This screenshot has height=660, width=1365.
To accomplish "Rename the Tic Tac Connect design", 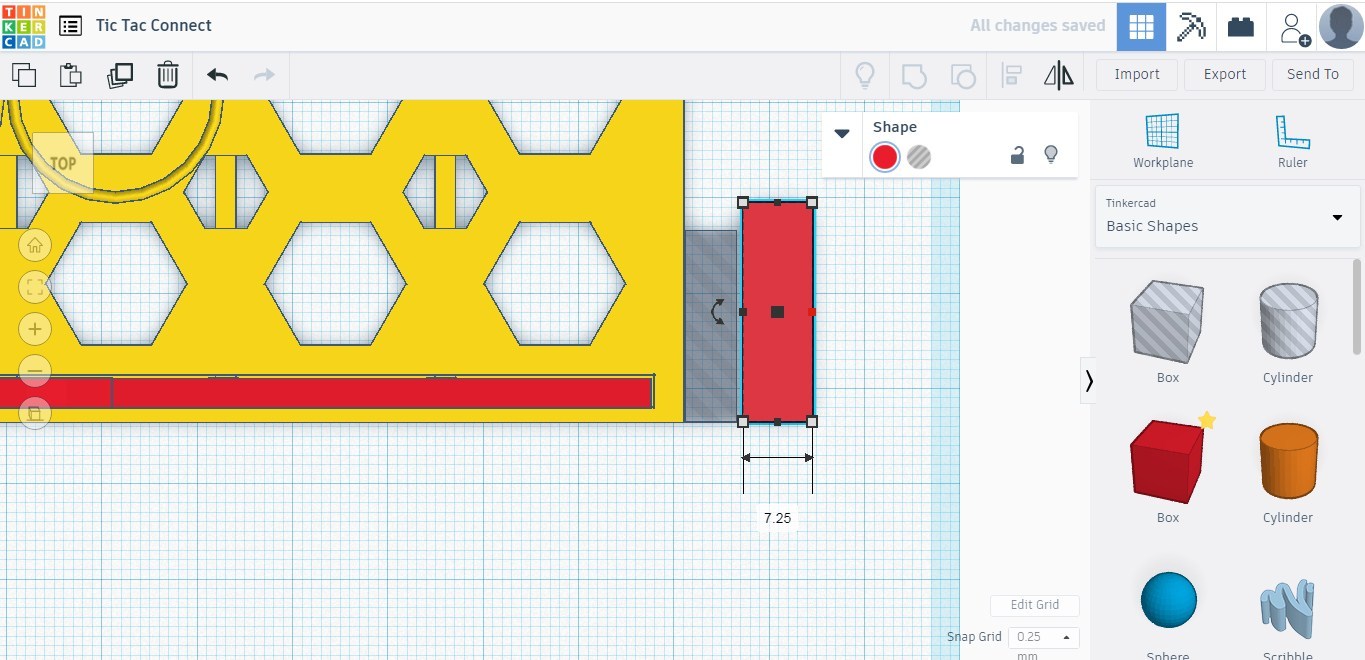I will 154,26.
